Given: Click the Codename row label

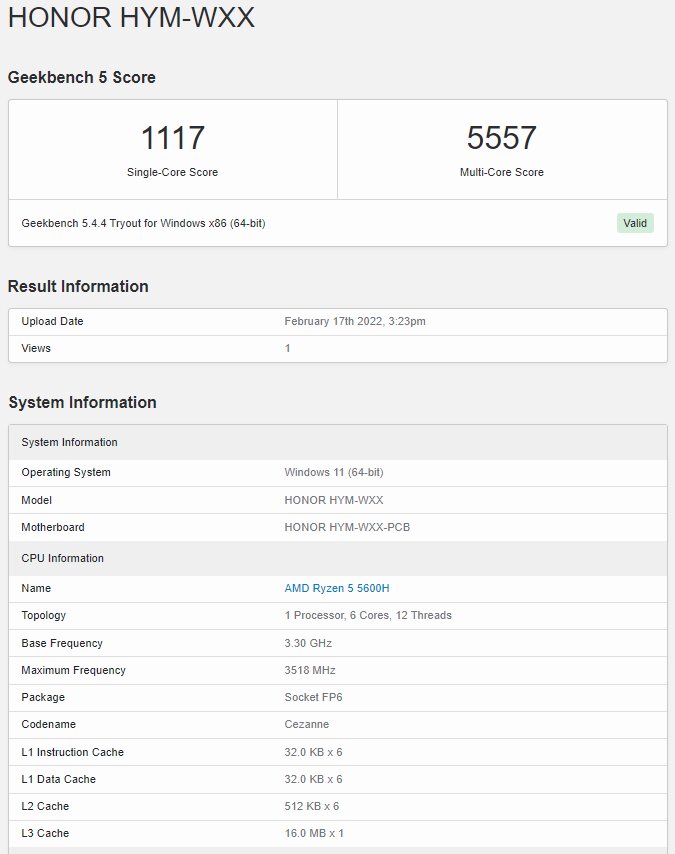Looking at the screenshot, I should [48, 724].
